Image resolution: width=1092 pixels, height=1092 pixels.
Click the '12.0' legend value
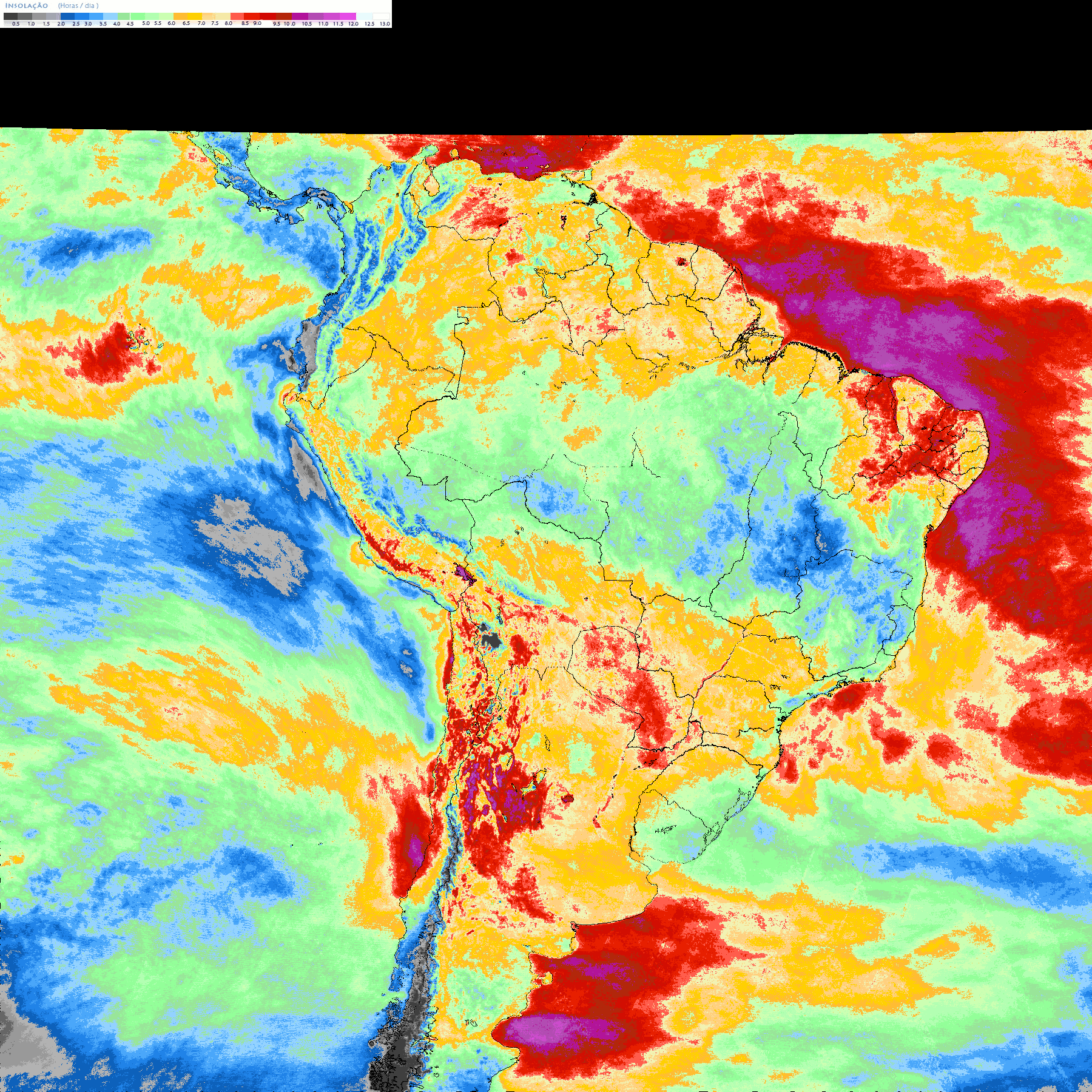pos(353,24)
